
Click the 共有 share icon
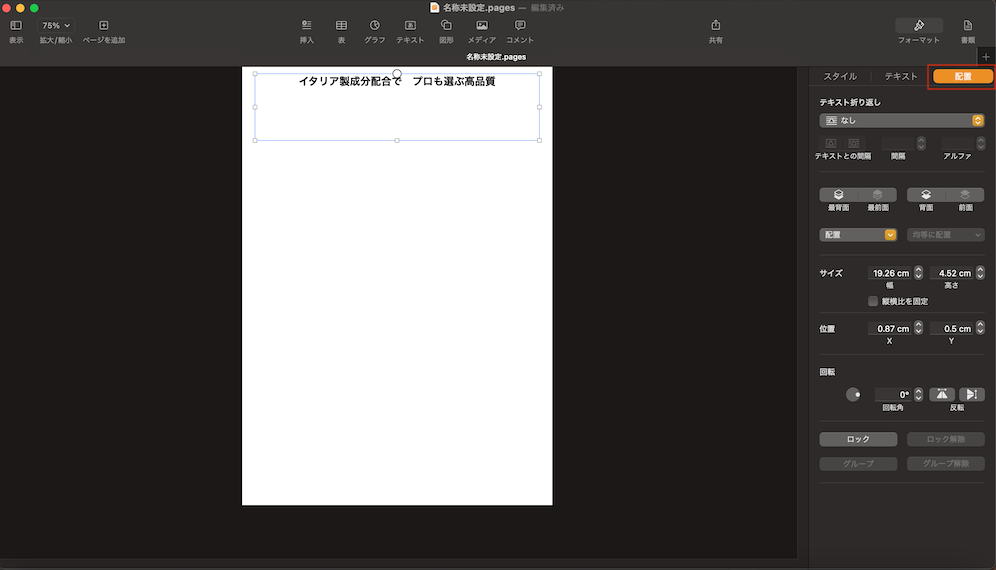(x=716, y=25)
